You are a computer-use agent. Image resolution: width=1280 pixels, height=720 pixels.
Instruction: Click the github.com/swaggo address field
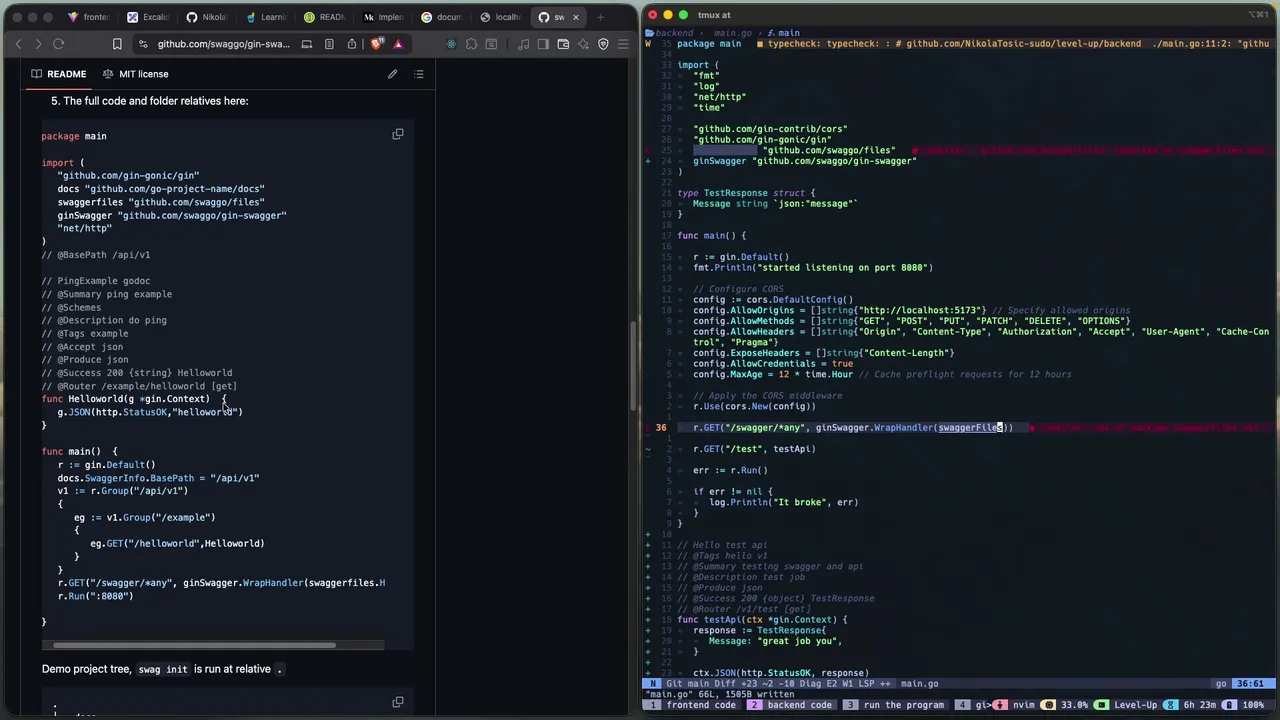[223, 44]
